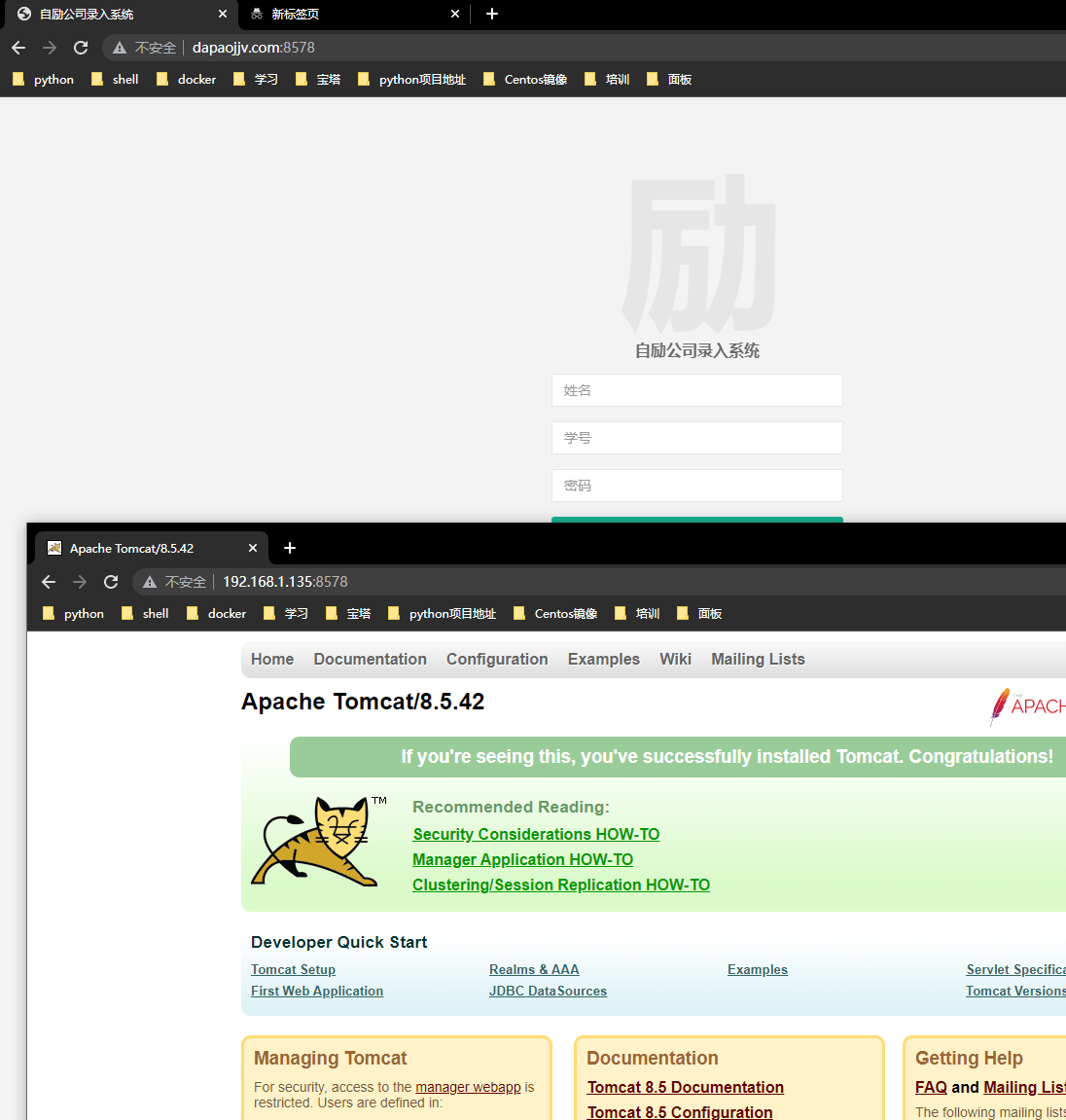
Task: Follow the First Web Application link
Action: (317, 991)
